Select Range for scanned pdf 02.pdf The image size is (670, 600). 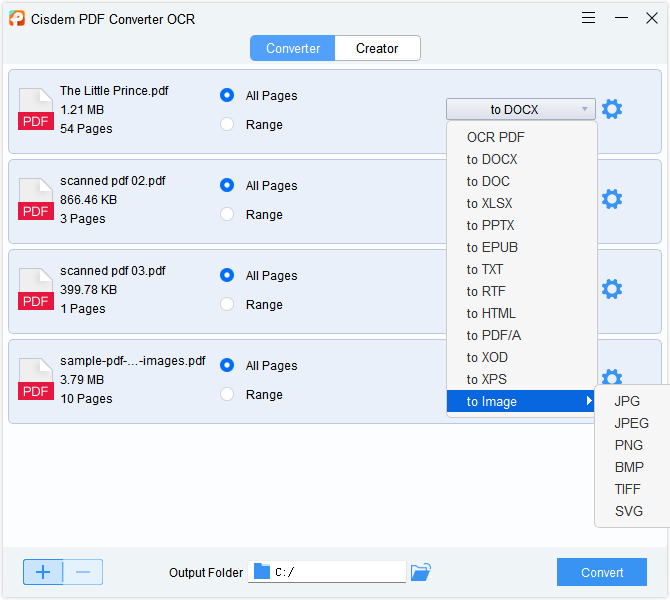point(227,214)
